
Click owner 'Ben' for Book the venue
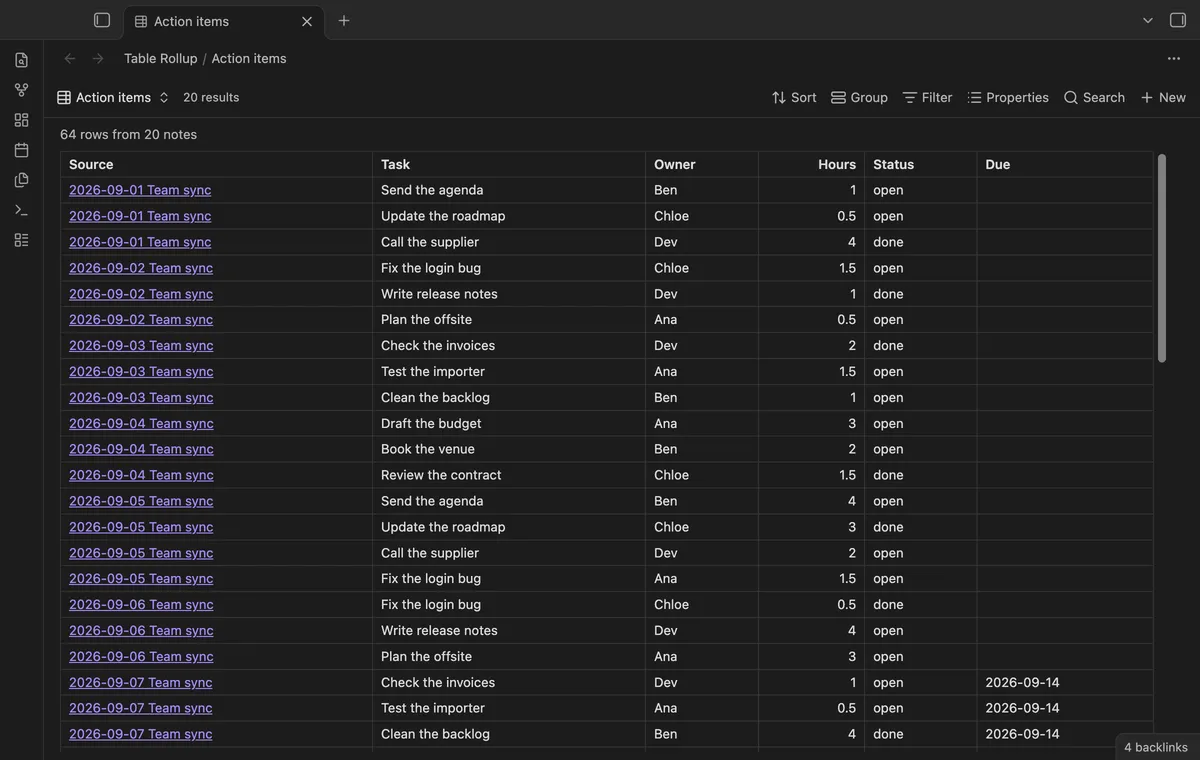(665, 449)
